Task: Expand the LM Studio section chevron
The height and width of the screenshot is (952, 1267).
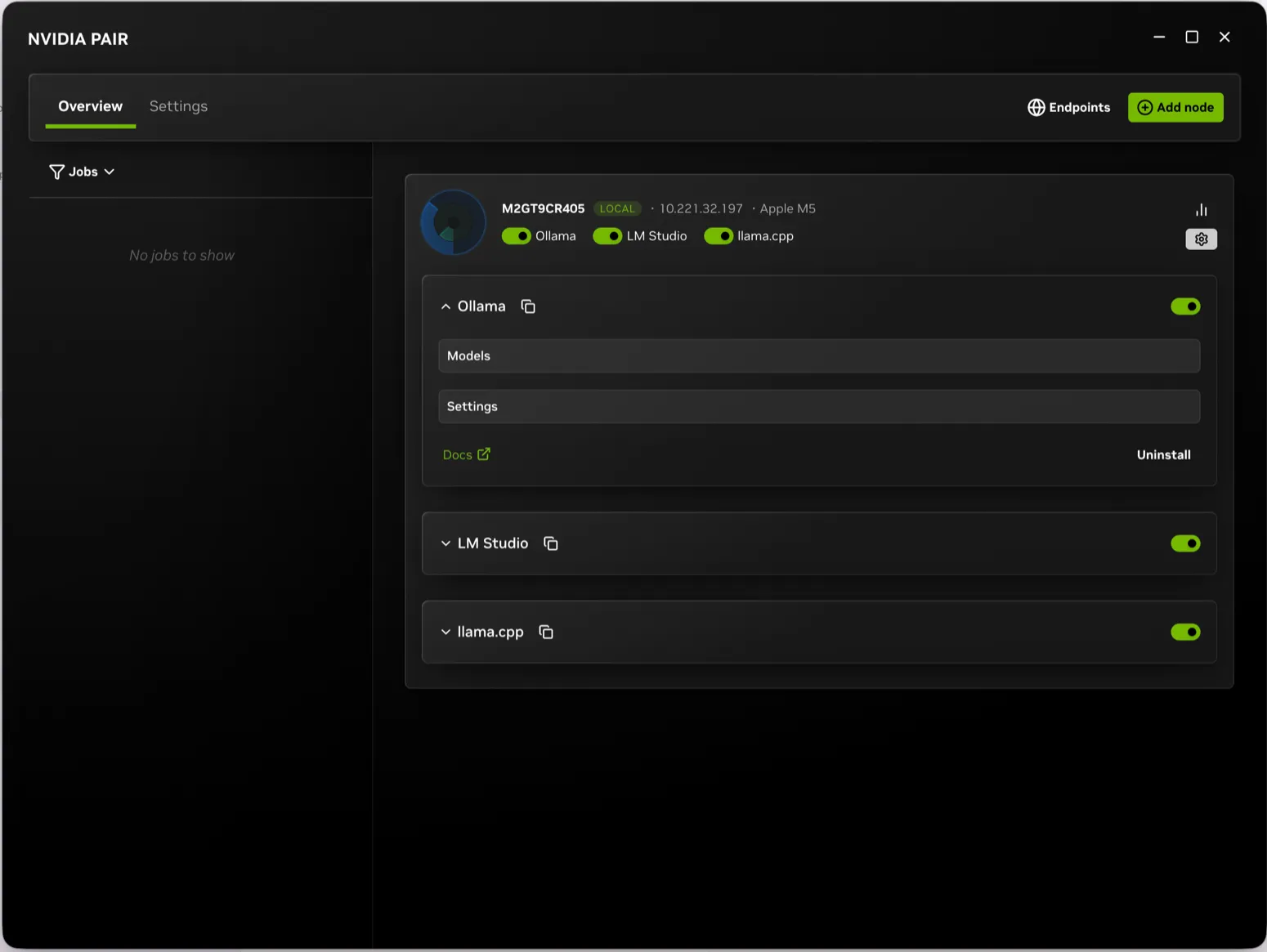Action: coord(445,543)
